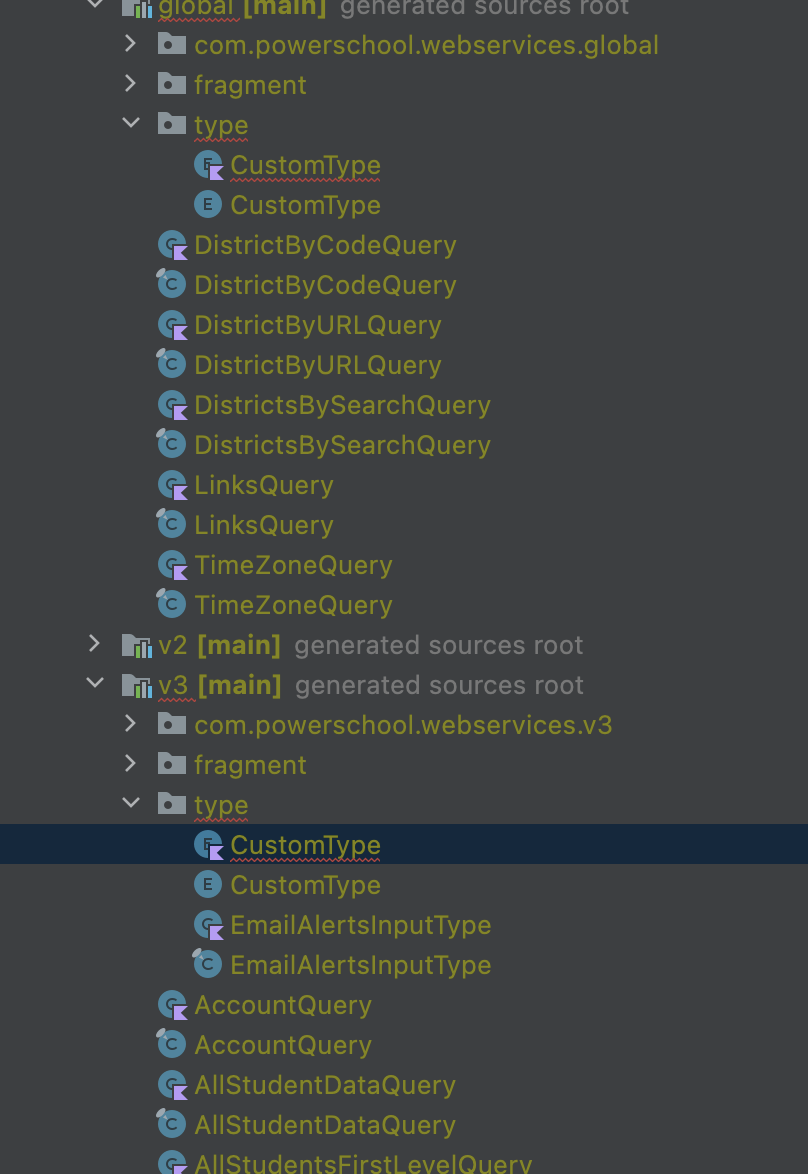Select the DistrictsBySearchQuery class entry
Image resolution: width=808 pixels, height=1174 pixels.
coord(342,444)
